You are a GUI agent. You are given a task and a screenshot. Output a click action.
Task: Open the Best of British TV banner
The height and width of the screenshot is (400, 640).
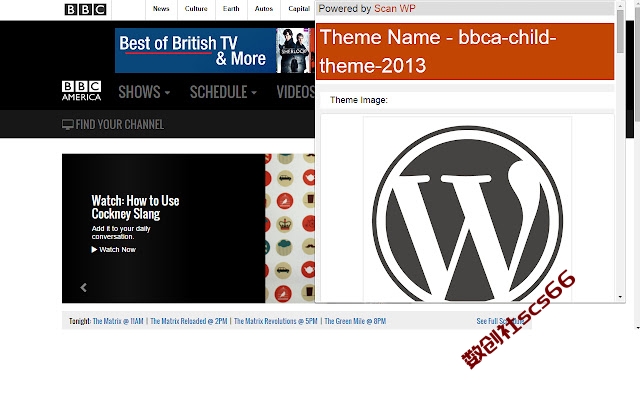click(x=215, y=51)
